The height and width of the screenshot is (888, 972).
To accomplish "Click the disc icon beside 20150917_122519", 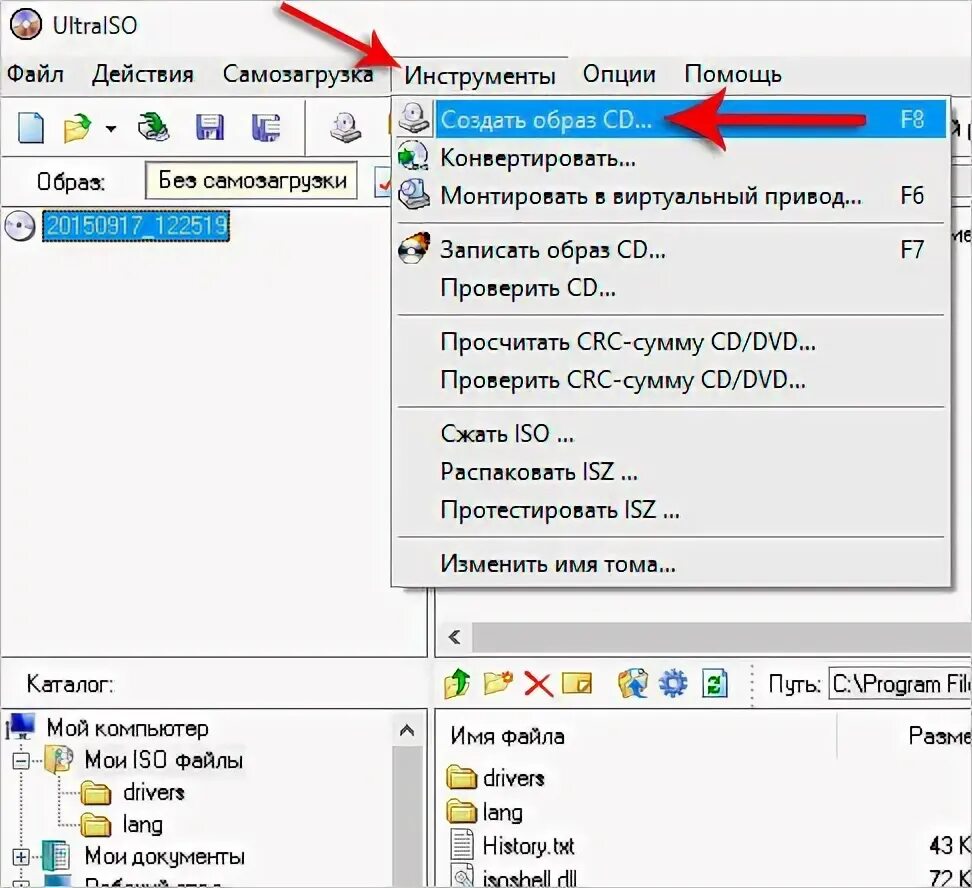I will point(20,226).
